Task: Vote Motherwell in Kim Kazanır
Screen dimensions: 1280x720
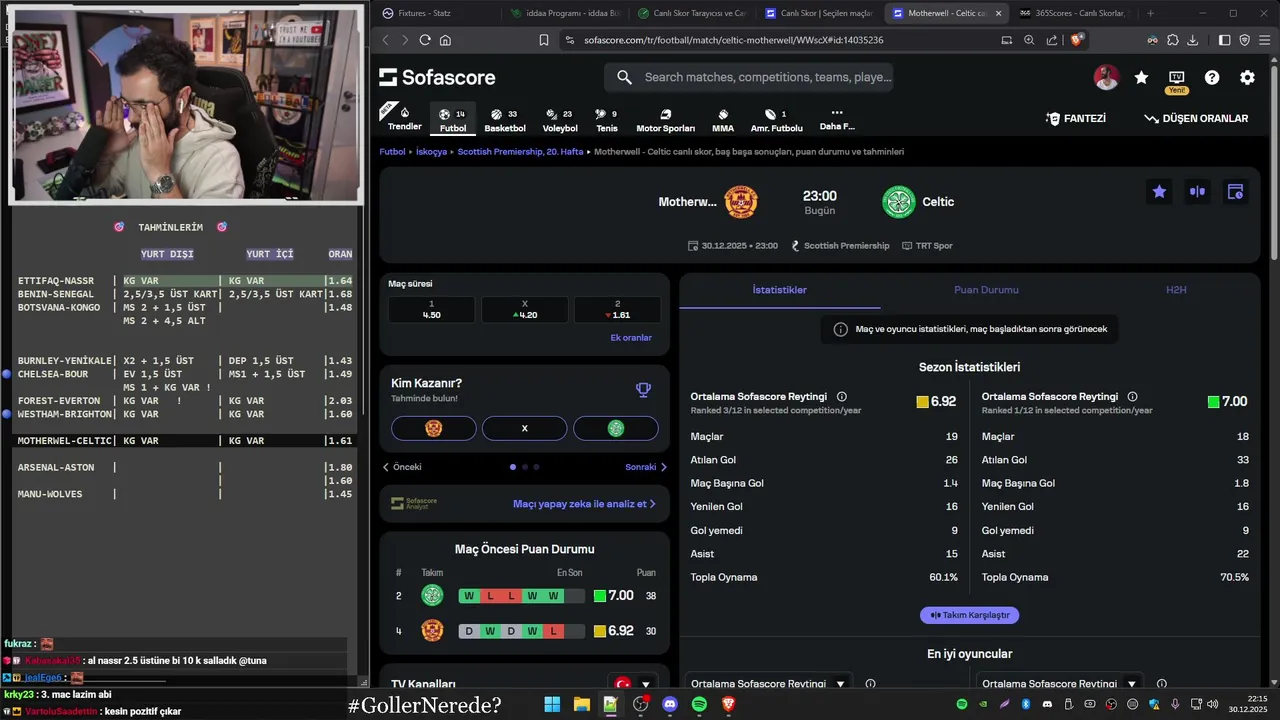Action: point(433,428)
